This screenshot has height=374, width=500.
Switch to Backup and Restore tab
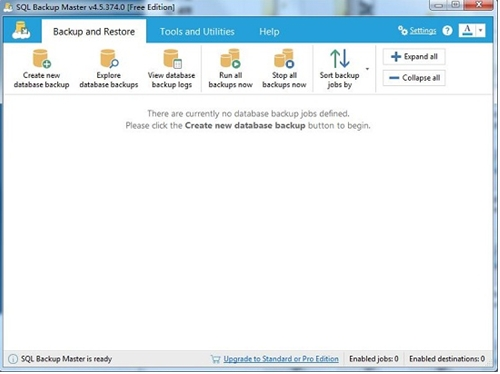(x=94, y=31)
